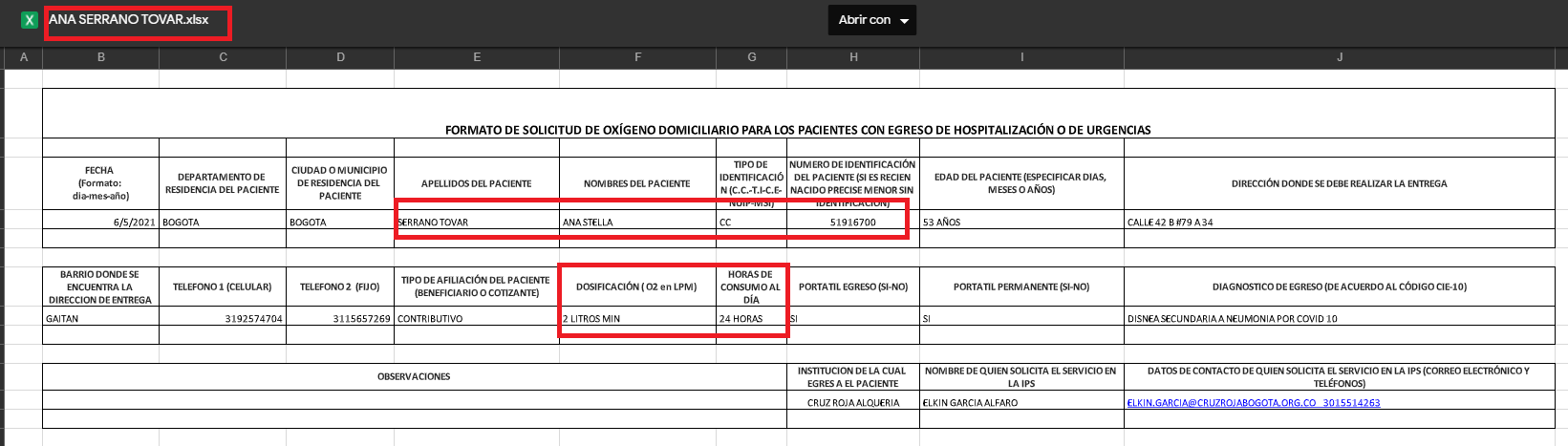The height and width of the screenshot is (446, 1568).
Task: Click the PORTATIL EGRESO (SI-NO) header
Action: click(x=853, y=287)
